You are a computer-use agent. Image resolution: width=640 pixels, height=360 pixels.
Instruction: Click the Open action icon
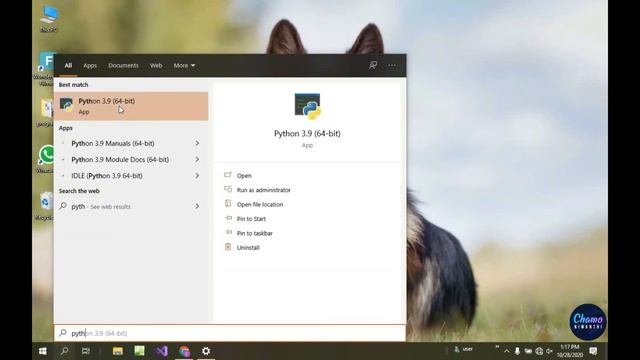point(228,175)
